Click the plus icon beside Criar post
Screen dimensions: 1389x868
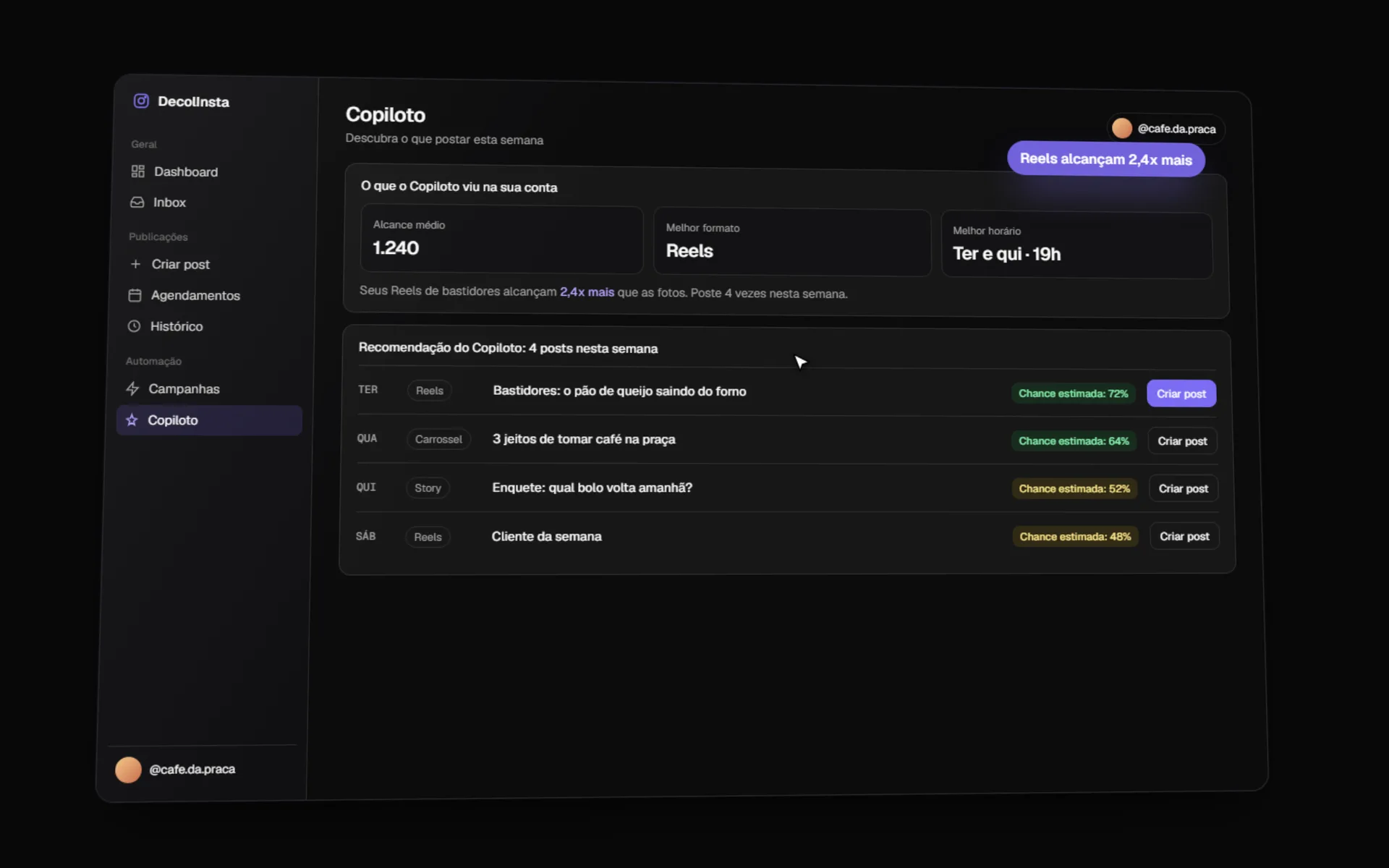[x=135, y=264]
